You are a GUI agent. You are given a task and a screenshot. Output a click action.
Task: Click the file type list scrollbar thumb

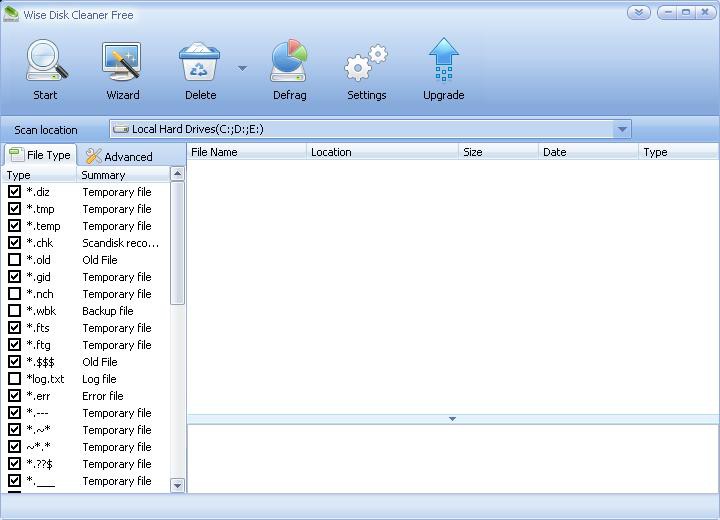pos(178,242)
